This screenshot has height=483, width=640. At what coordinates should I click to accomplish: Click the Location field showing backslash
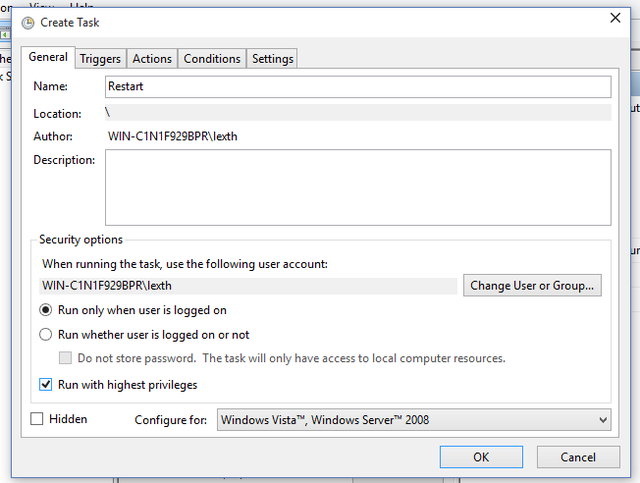[358, 112]
